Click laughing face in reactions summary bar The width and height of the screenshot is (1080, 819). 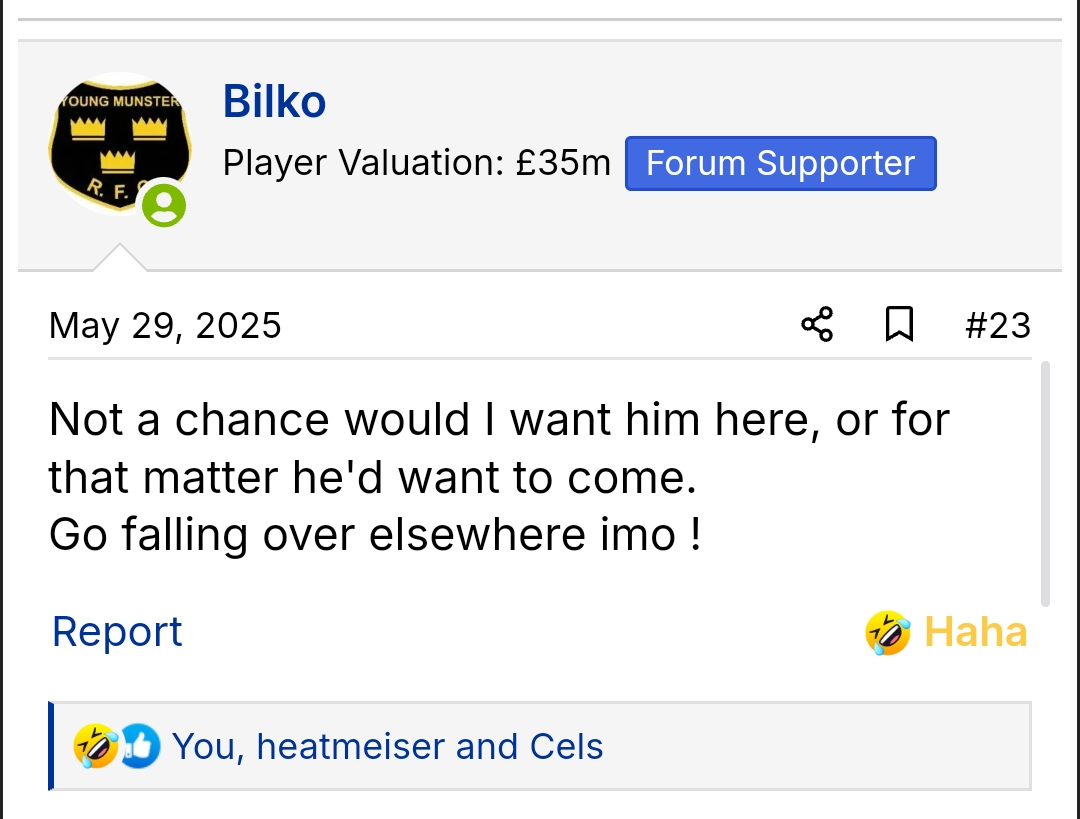pos(95,747)
